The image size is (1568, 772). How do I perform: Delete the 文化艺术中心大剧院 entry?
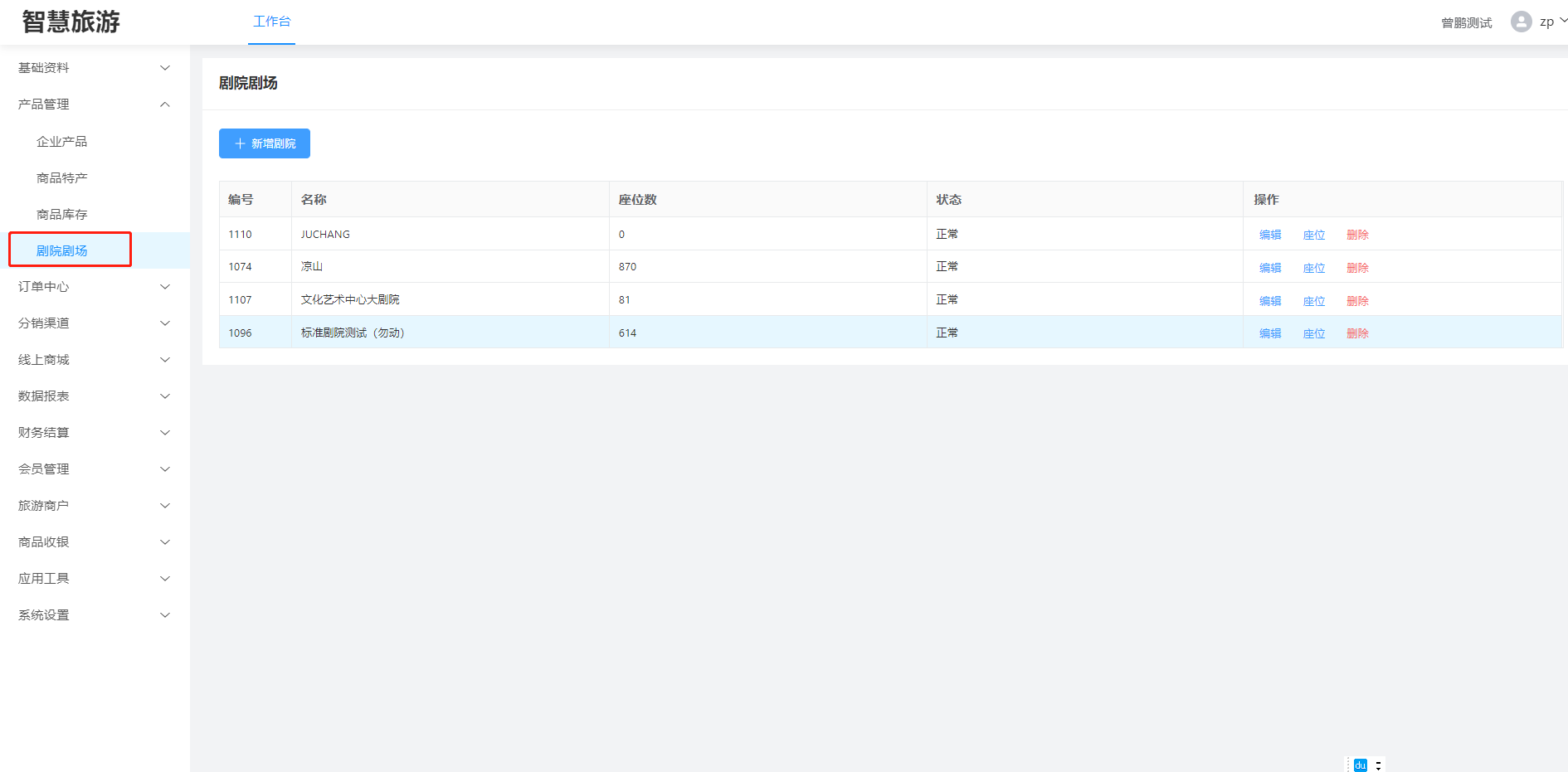click(x=1357, y=301)
